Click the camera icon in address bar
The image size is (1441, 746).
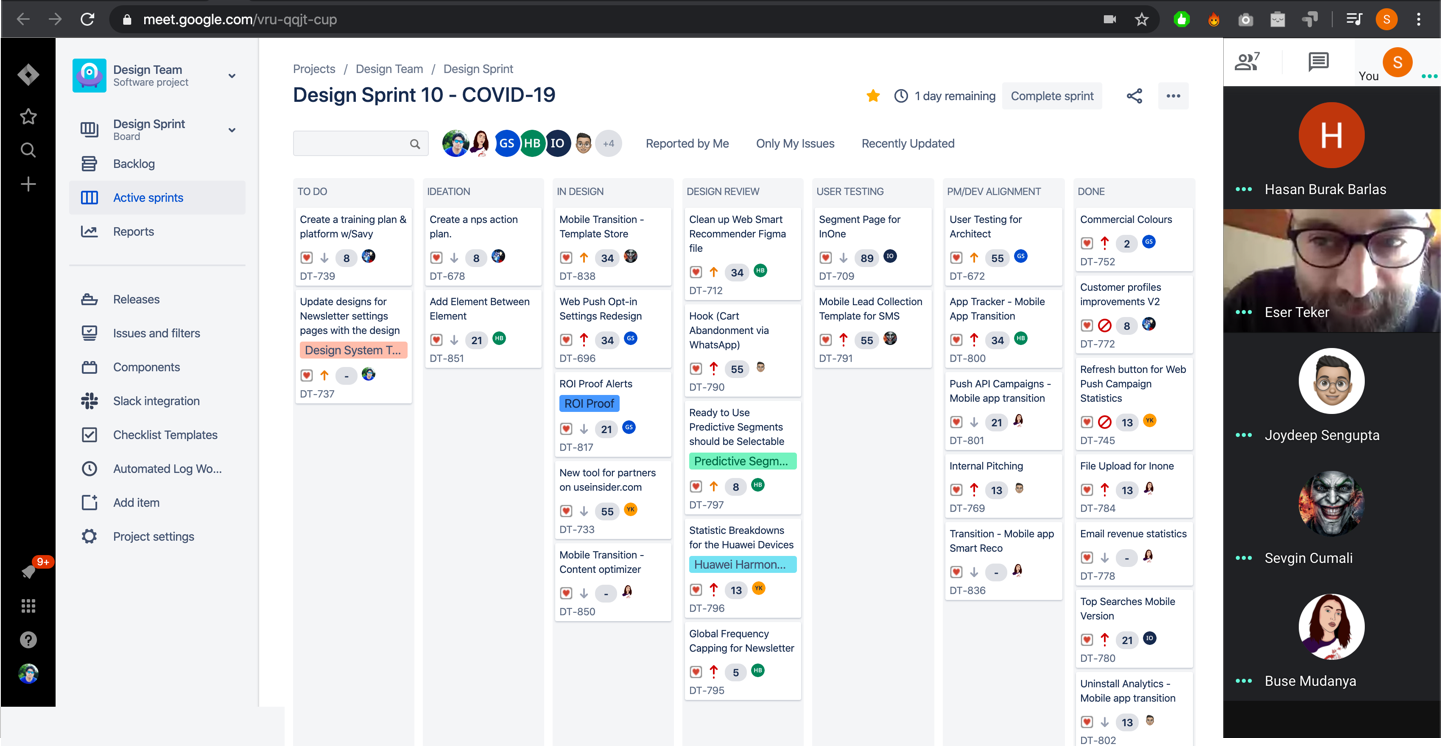1110,19
